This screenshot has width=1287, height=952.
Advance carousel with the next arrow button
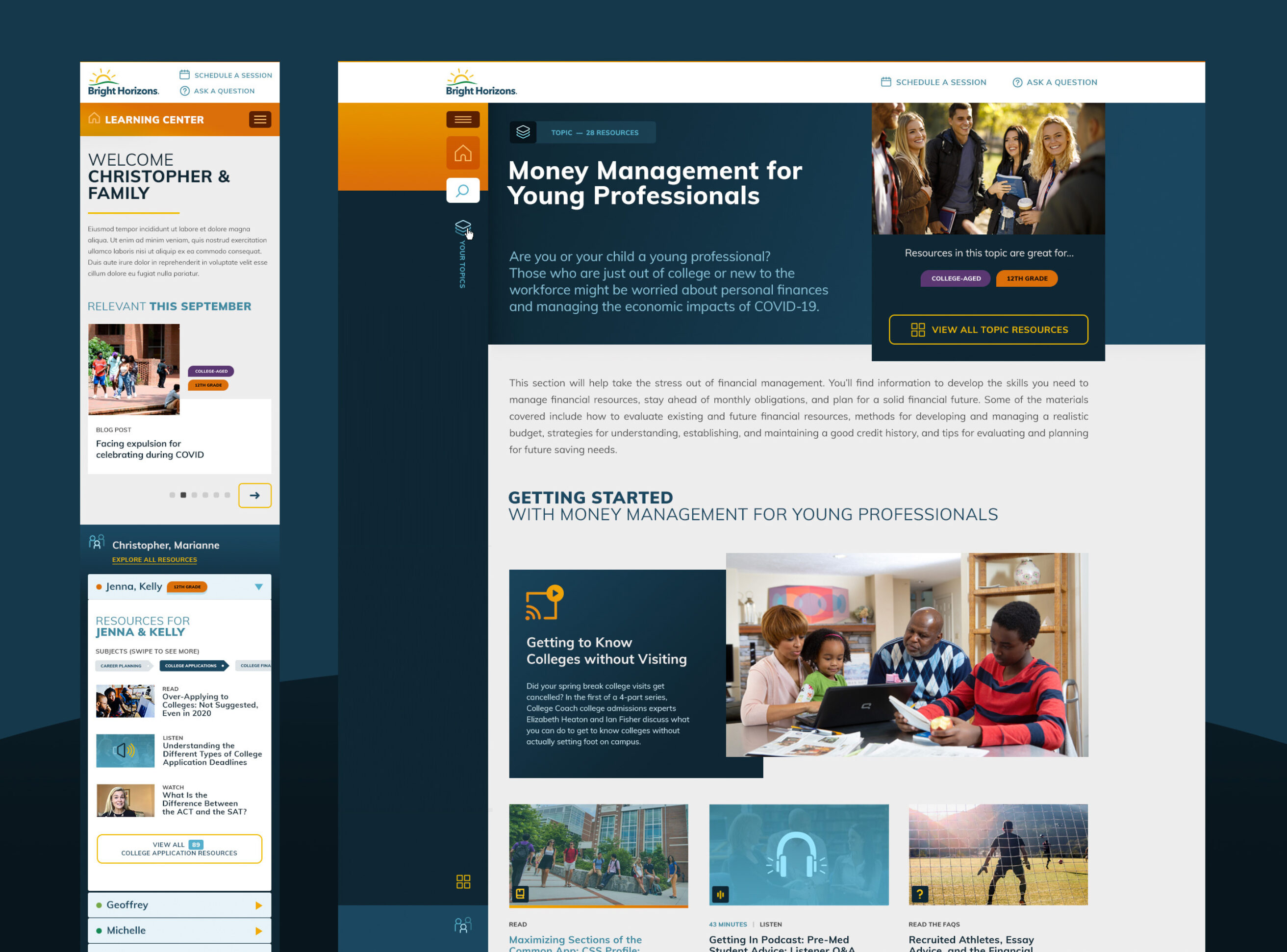click(x=255, y=496)
